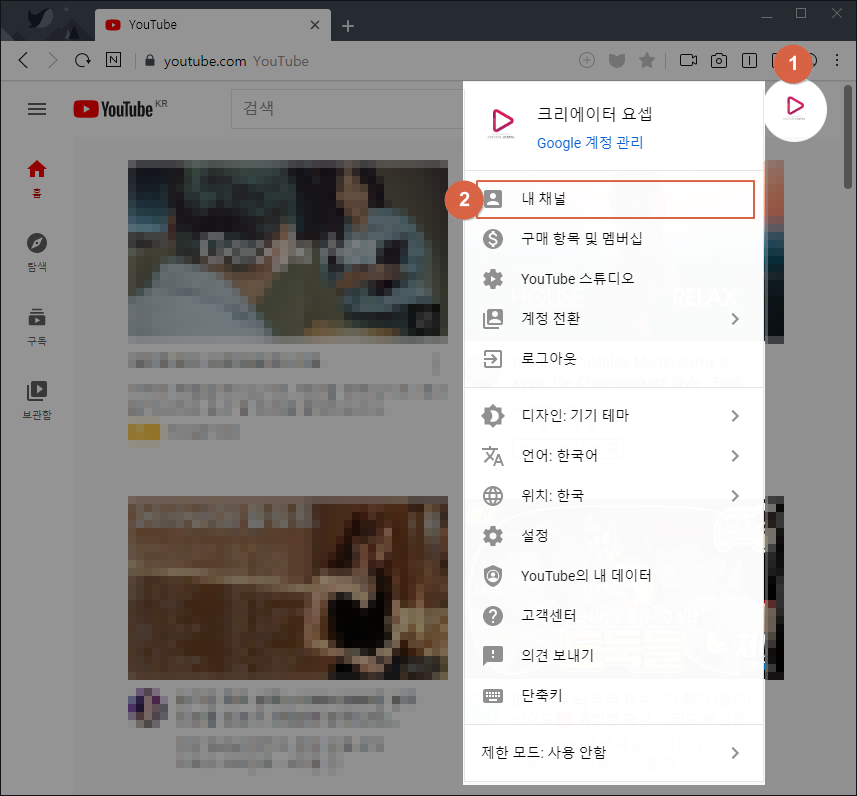This screenshot has width=857, height=796.
Task: Open 구매 항목 및 멤버십
Action: point(614,238)
